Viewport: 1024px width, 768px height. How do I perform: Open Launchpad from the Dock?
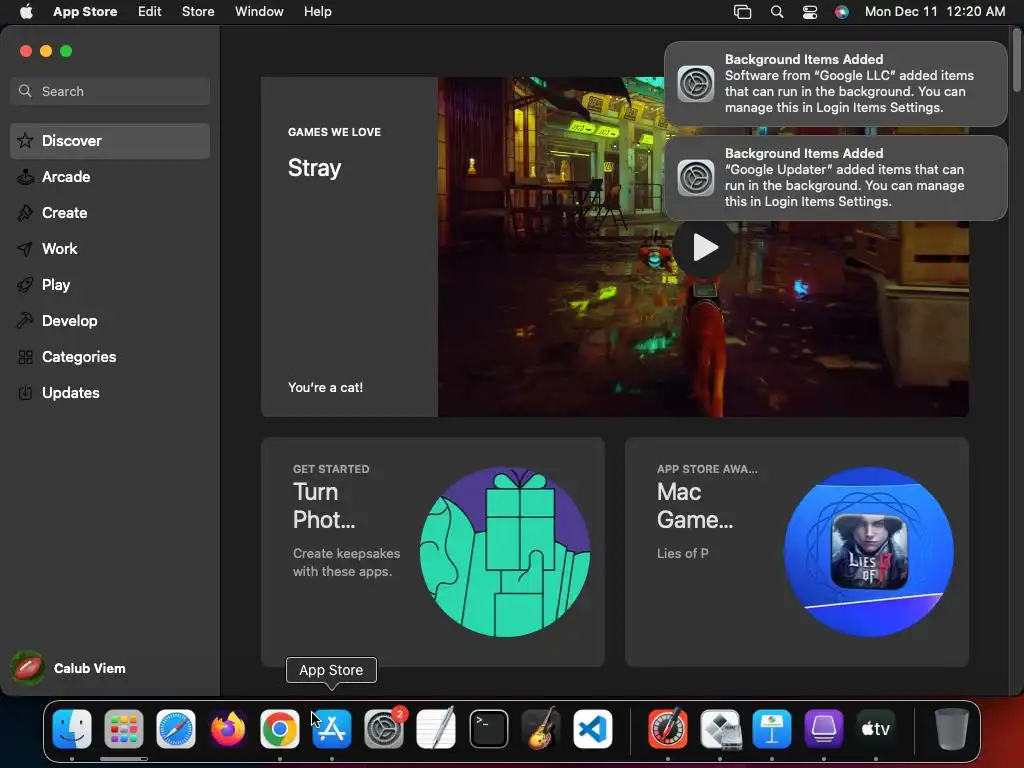(x=123, y=728)
